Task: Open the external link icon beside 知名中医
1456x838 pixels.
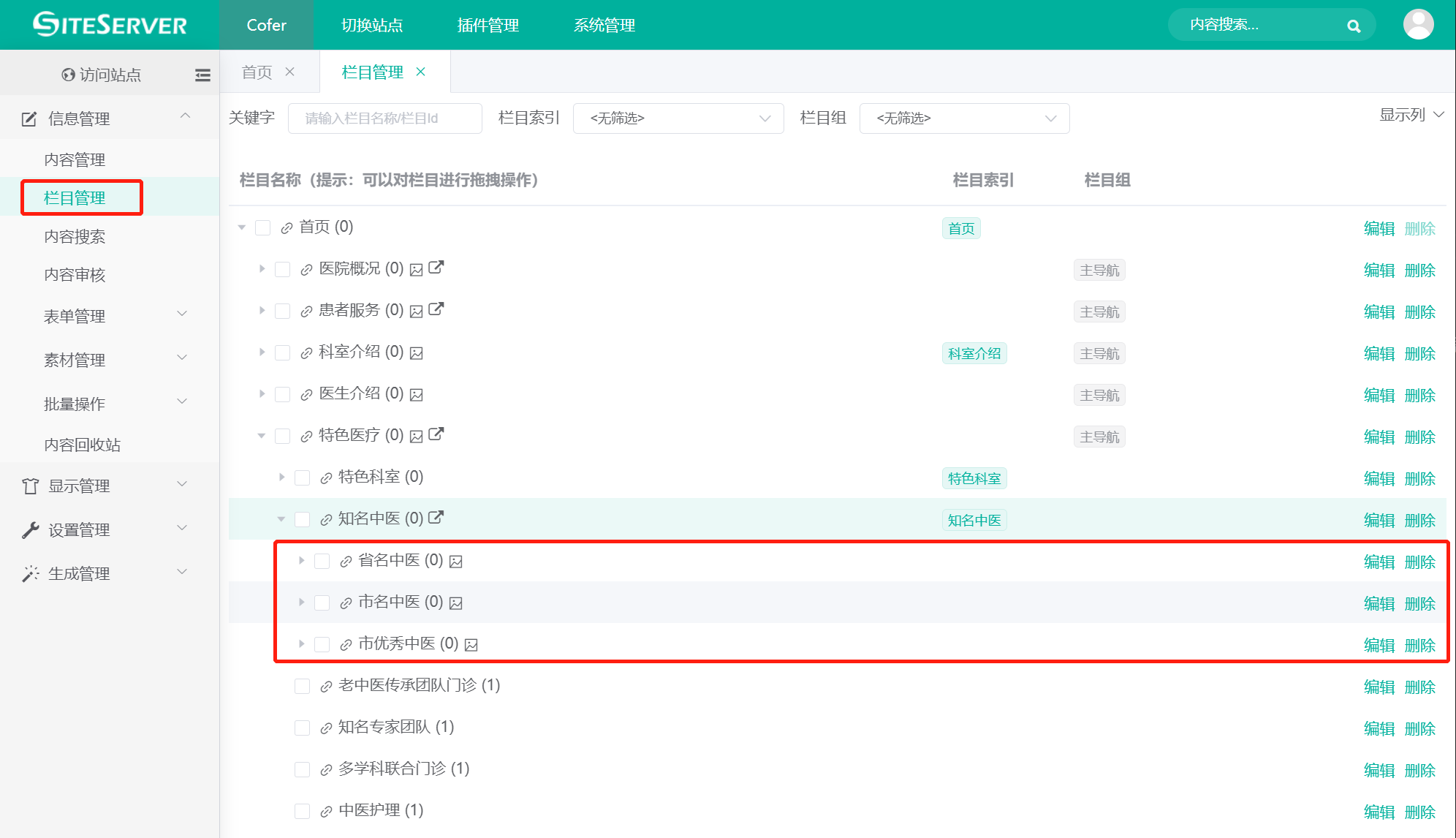Action: pos(436,518)
